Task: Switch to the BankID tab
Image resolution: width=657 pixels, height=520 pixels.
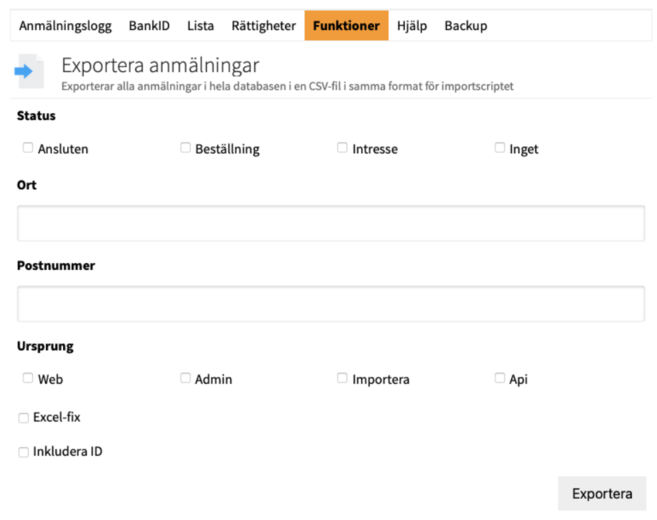Action: [x=149, y=26]
